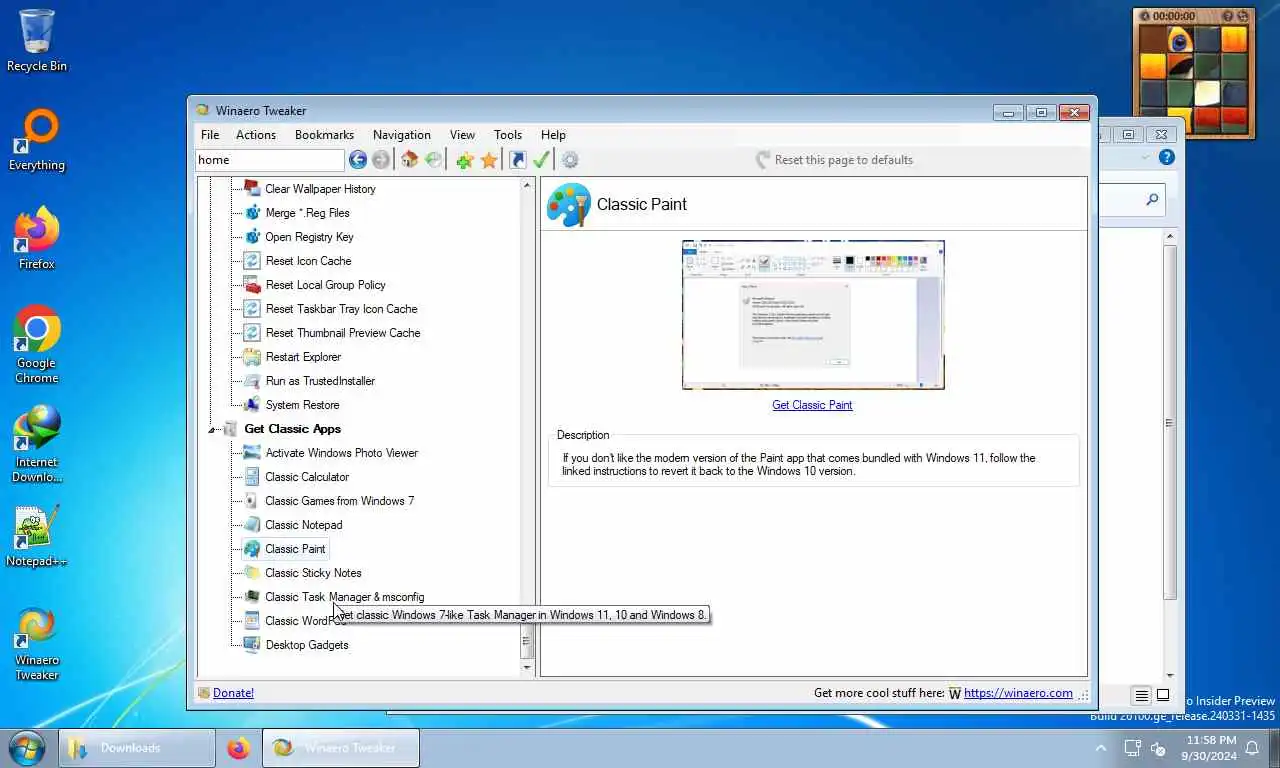Screen dimensions: 1280x768
Task: Open the File menu
Action: [x=210, y=135]
